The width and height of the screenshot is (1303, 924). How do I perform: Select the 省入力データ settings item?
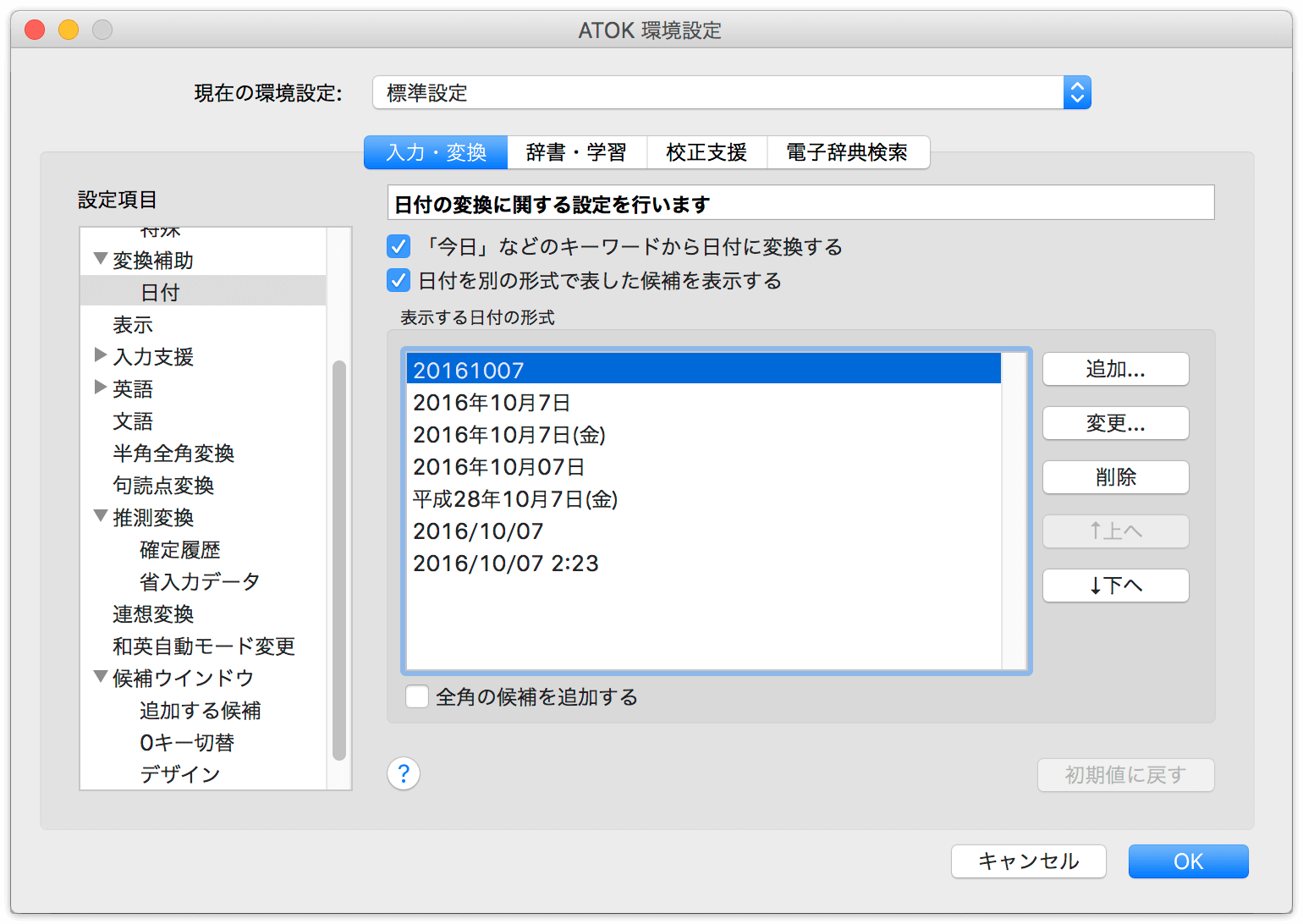(203, 581)
